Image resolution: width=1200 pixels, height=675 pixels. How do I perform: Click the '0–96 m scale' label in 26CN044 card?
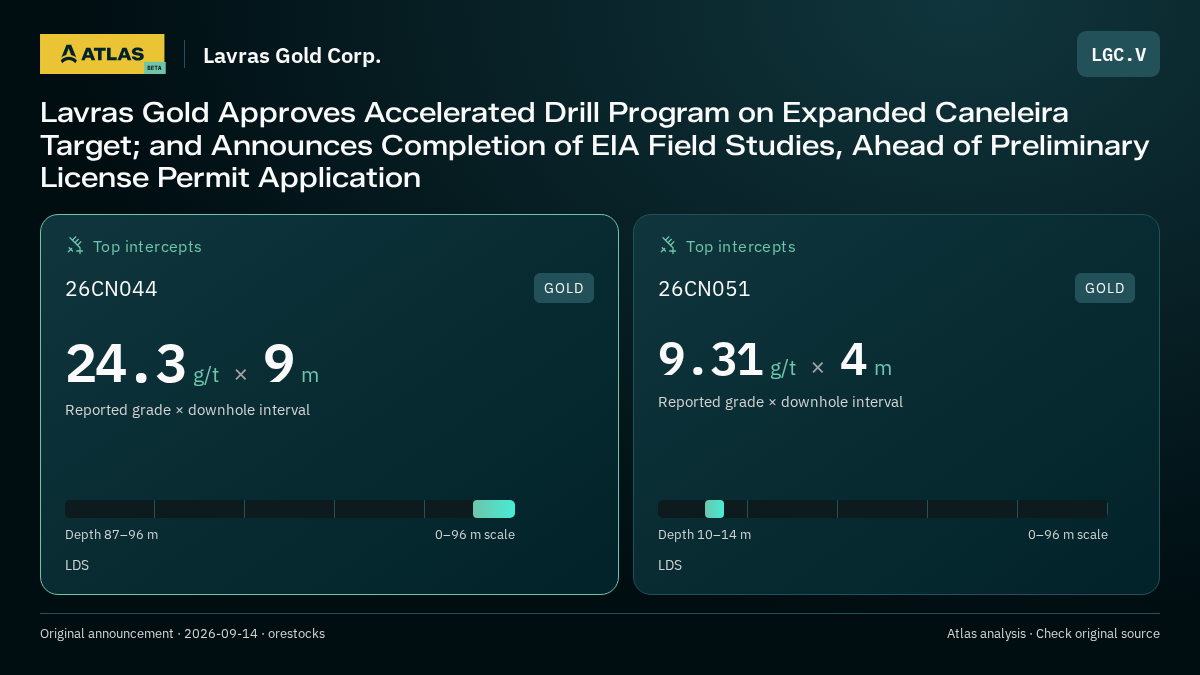(475, 535)
